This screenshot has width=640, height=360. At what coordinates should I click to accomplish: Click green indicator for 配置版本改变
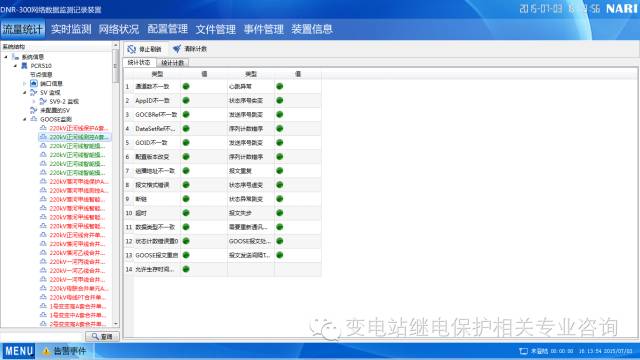coord(186,157)
